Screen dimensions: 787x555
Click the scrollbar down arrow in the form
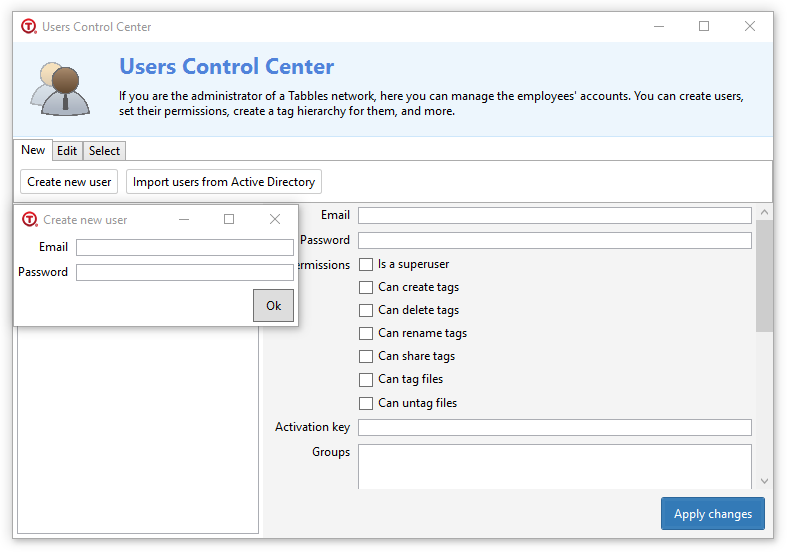764,481
